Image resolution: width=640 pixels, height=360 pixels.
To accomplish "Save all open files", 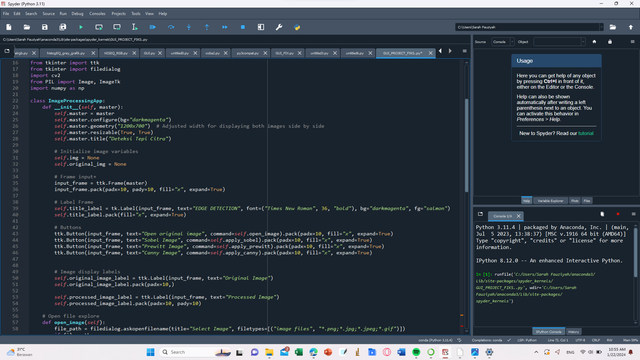I will [62, 27].
